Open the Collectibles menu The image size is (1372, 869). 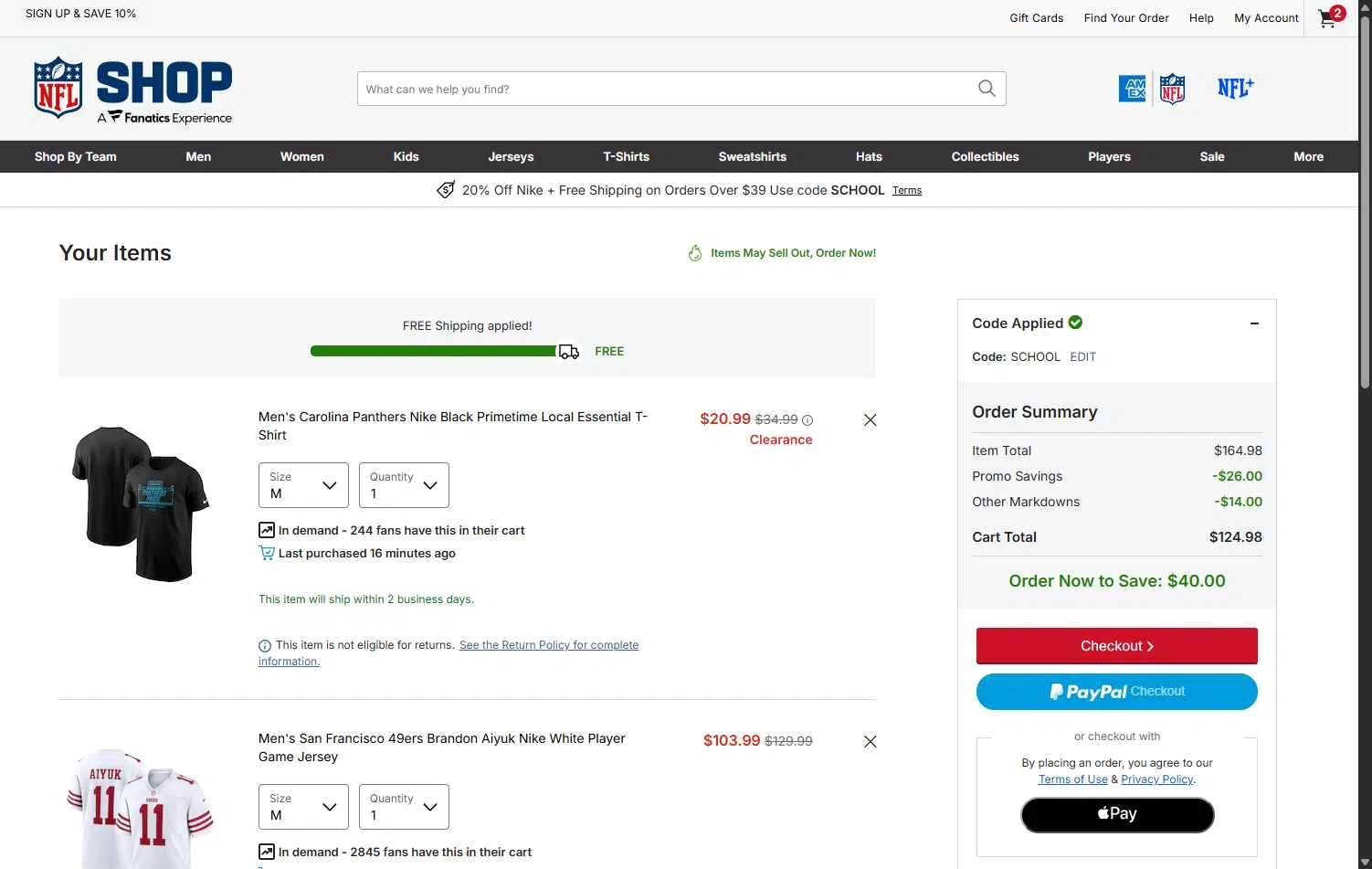(985, 156)
